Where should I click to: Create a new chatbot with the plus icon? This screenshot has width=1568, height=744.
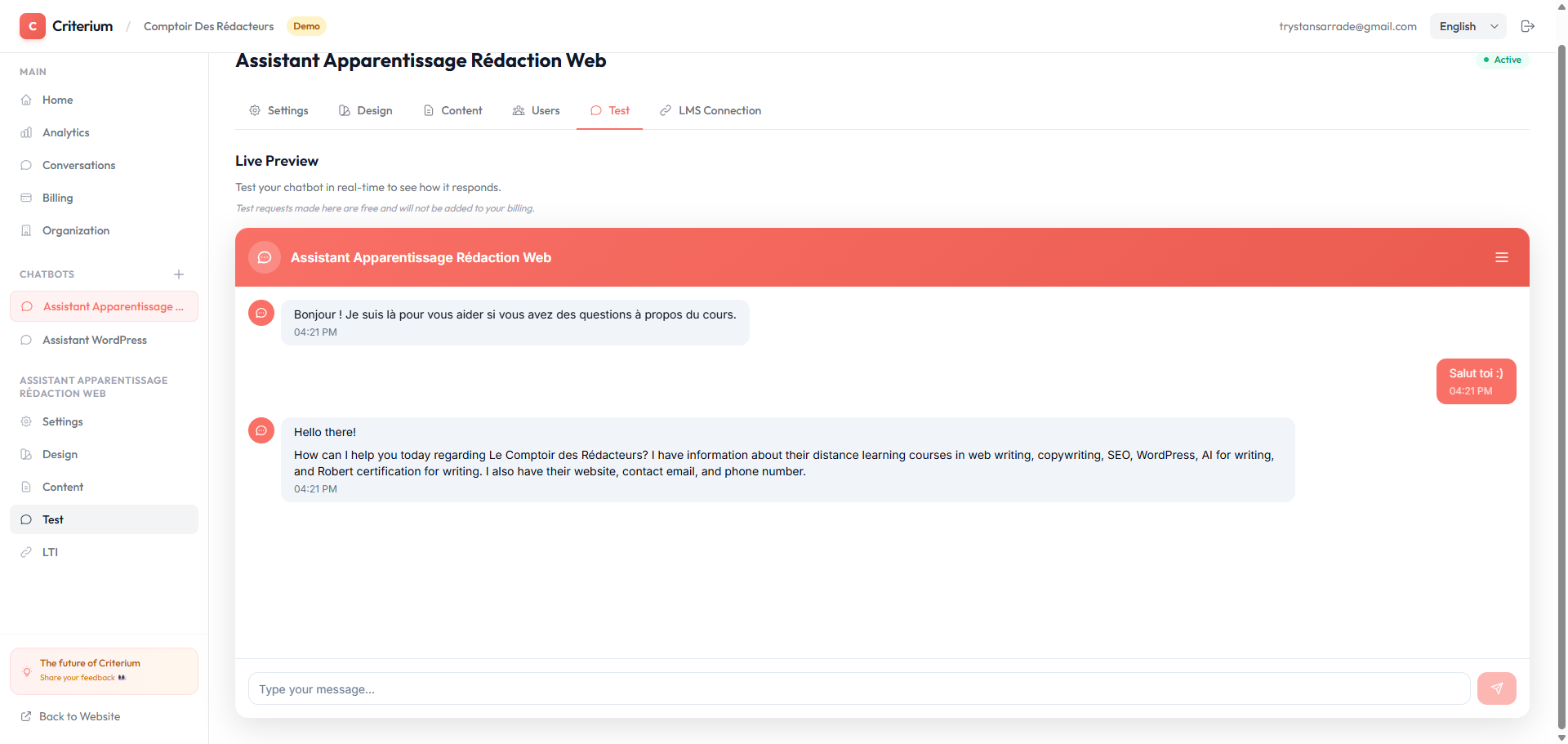coord(179,274)
